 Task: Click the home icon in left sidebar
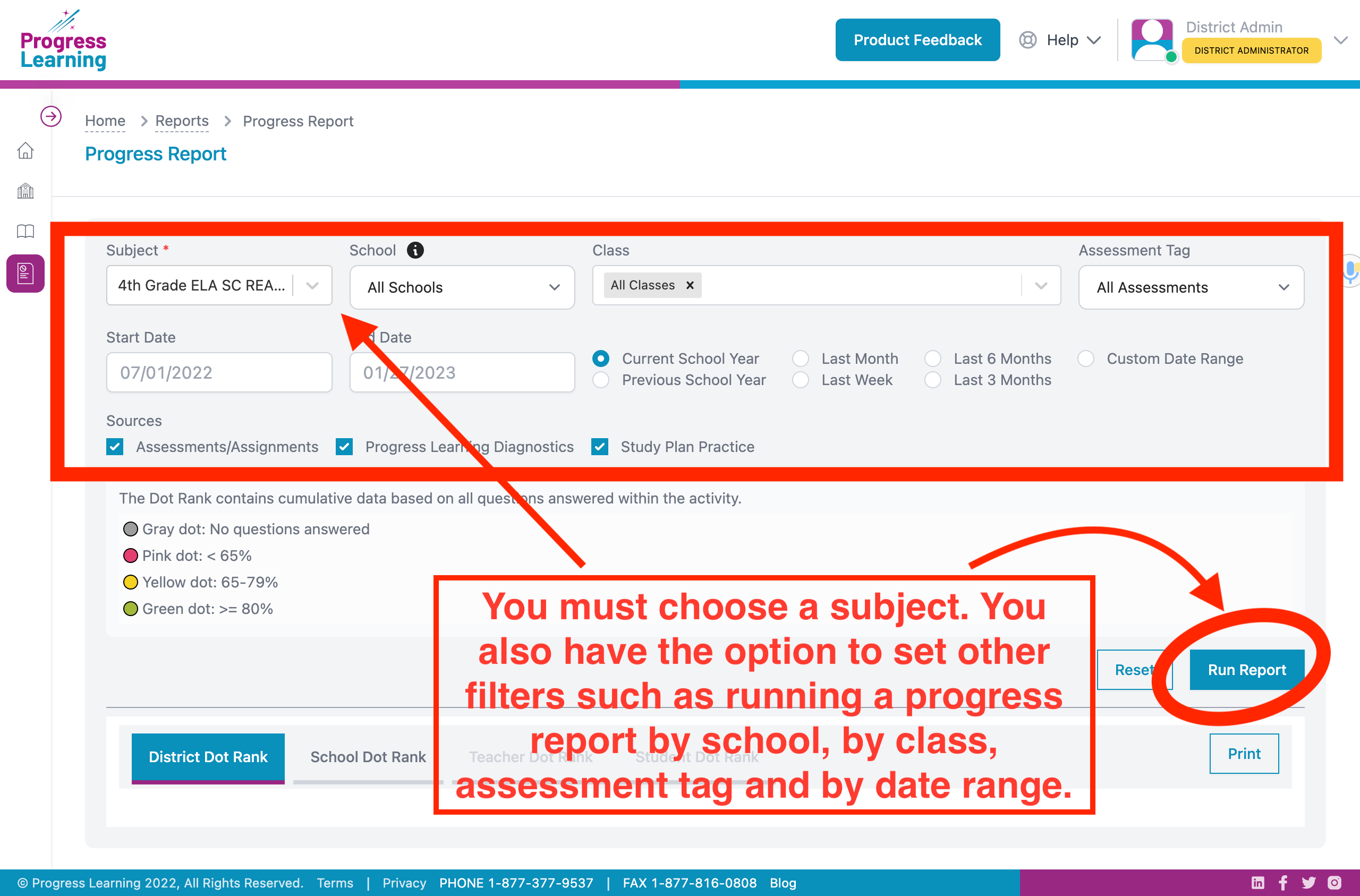click(25, 151)
